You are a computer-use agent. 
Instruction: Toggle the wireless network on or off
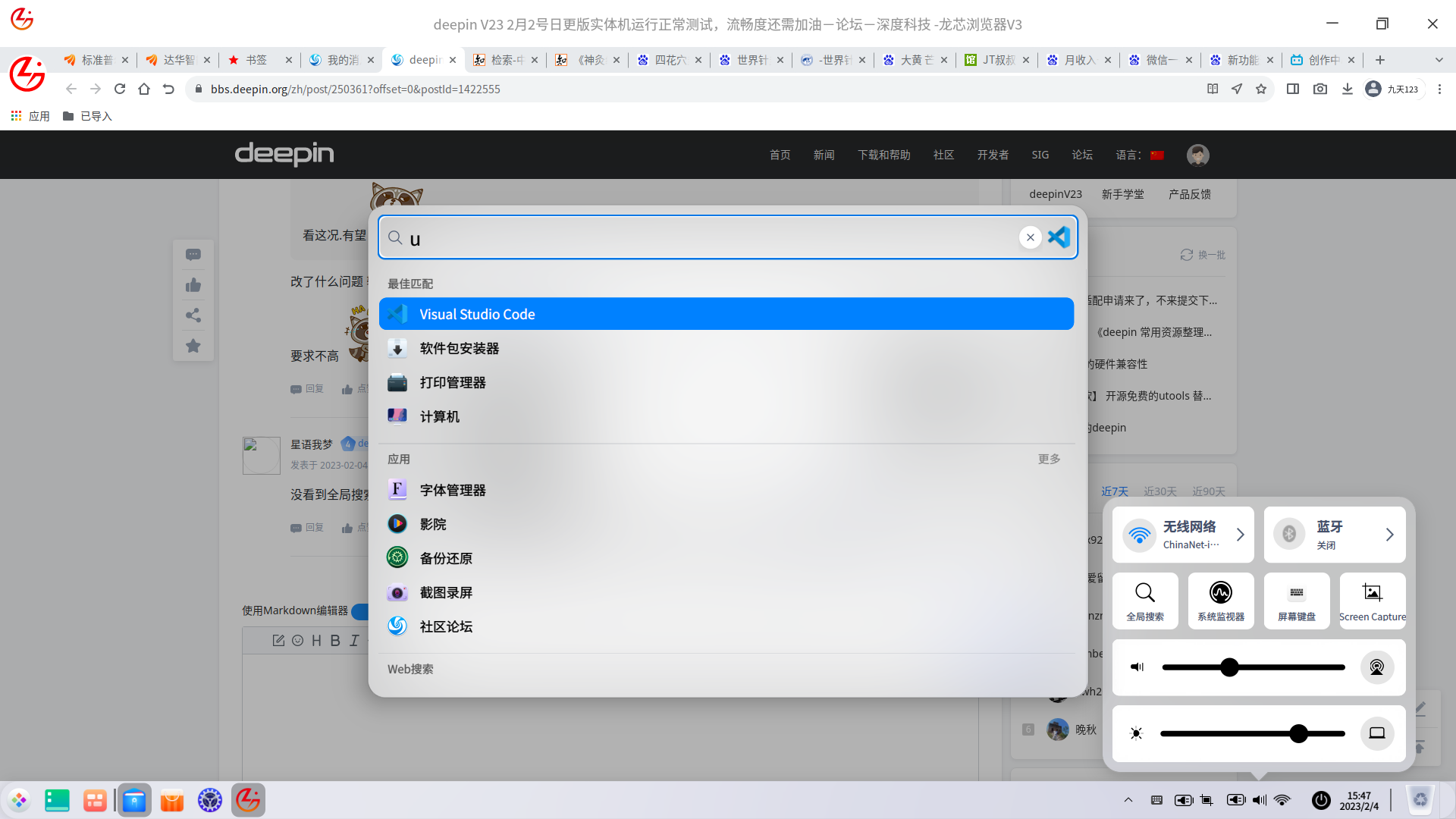(1139, 535)
